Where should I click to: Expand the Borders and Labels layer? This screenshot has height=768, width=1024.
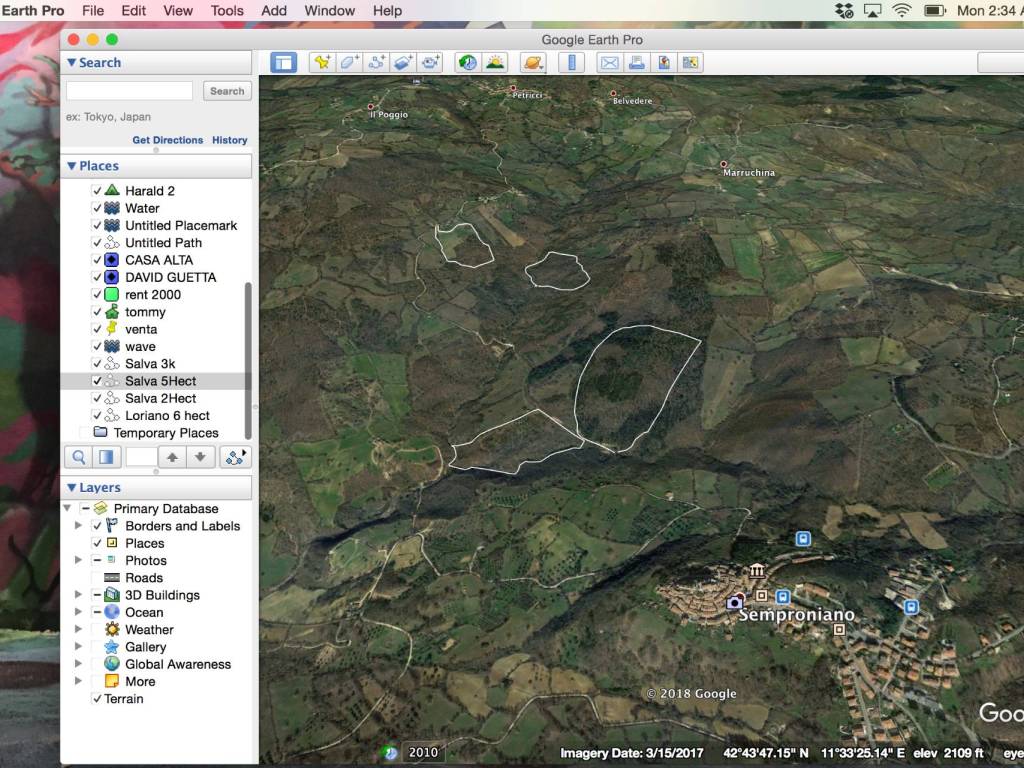pyautogui.click(x=78, y=526)
